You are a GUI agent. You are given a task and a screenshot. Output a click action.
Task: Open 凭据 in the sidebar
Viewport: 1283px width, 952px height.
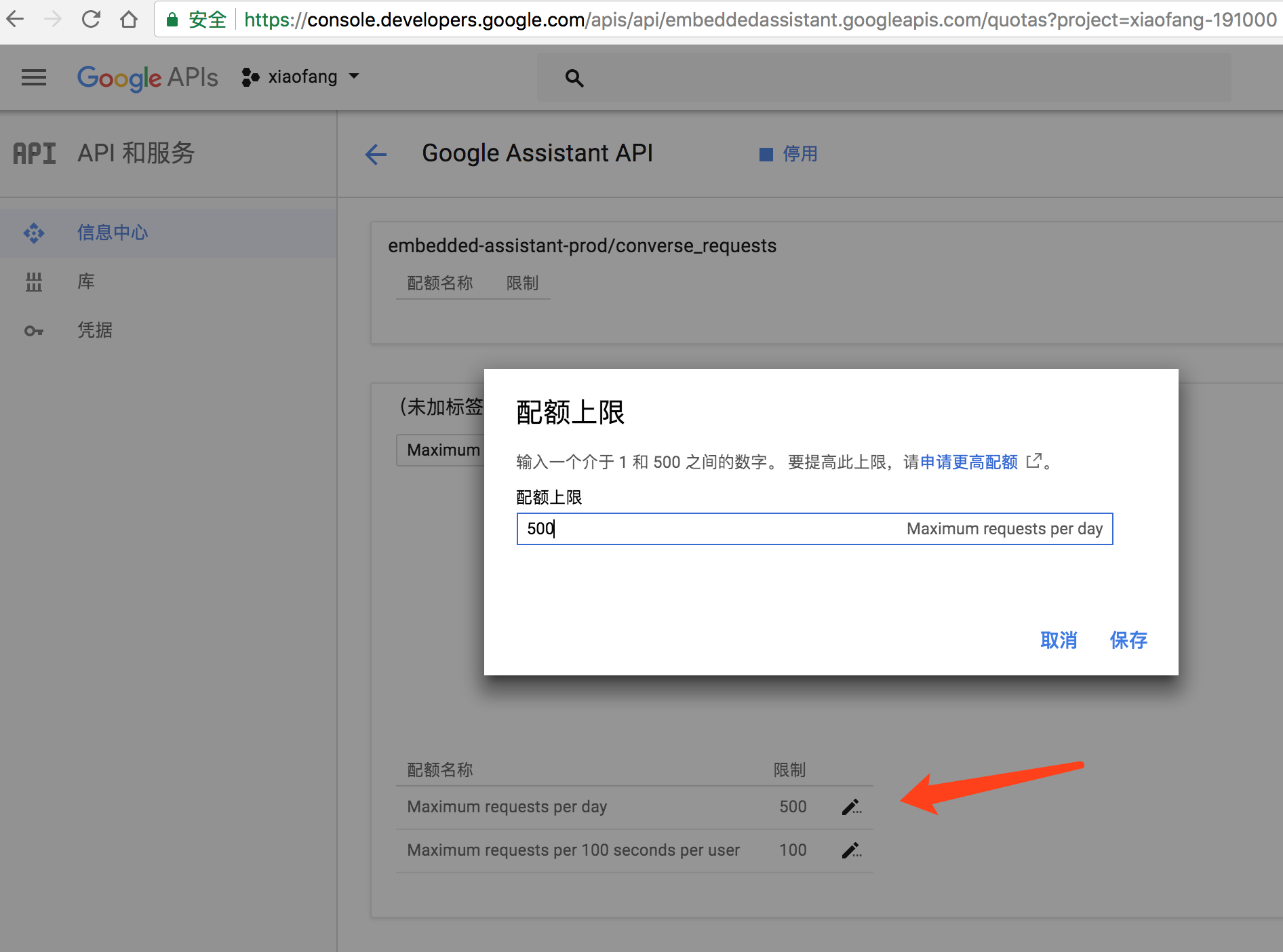tap(168, 330)
